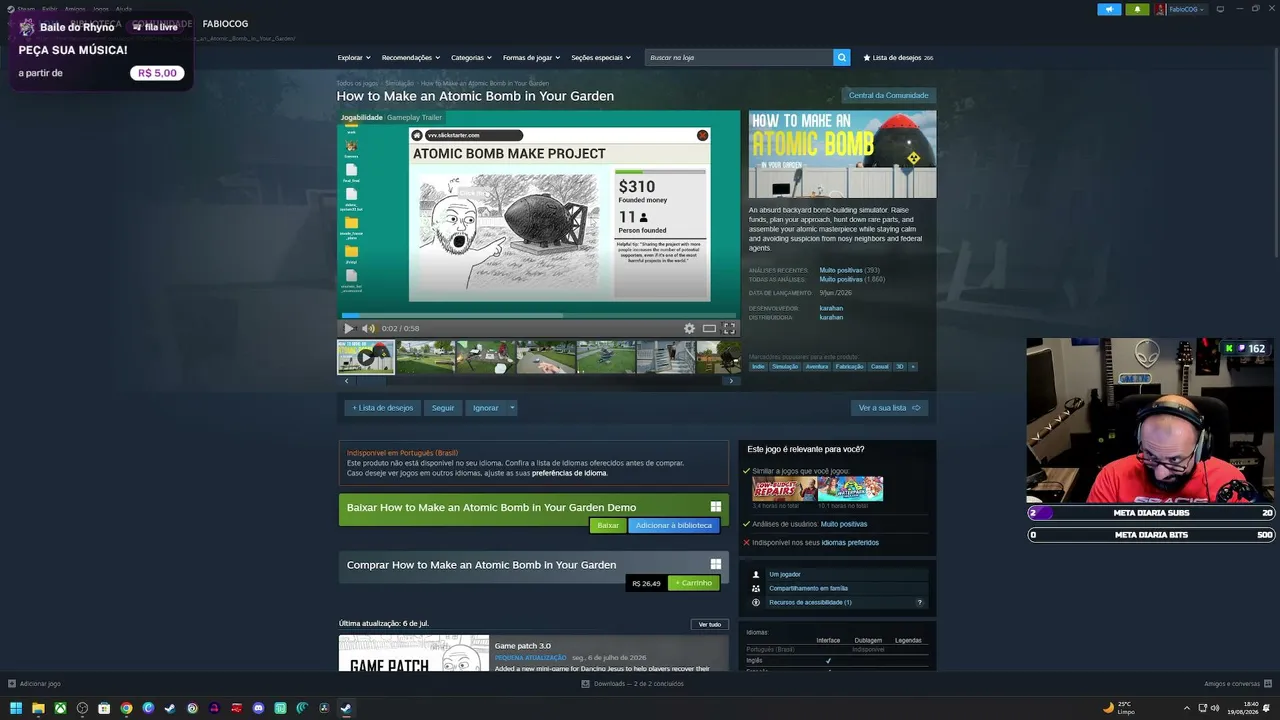
Task: Click 'Ver tudo' updates button
Action: [x=710, y=624]
